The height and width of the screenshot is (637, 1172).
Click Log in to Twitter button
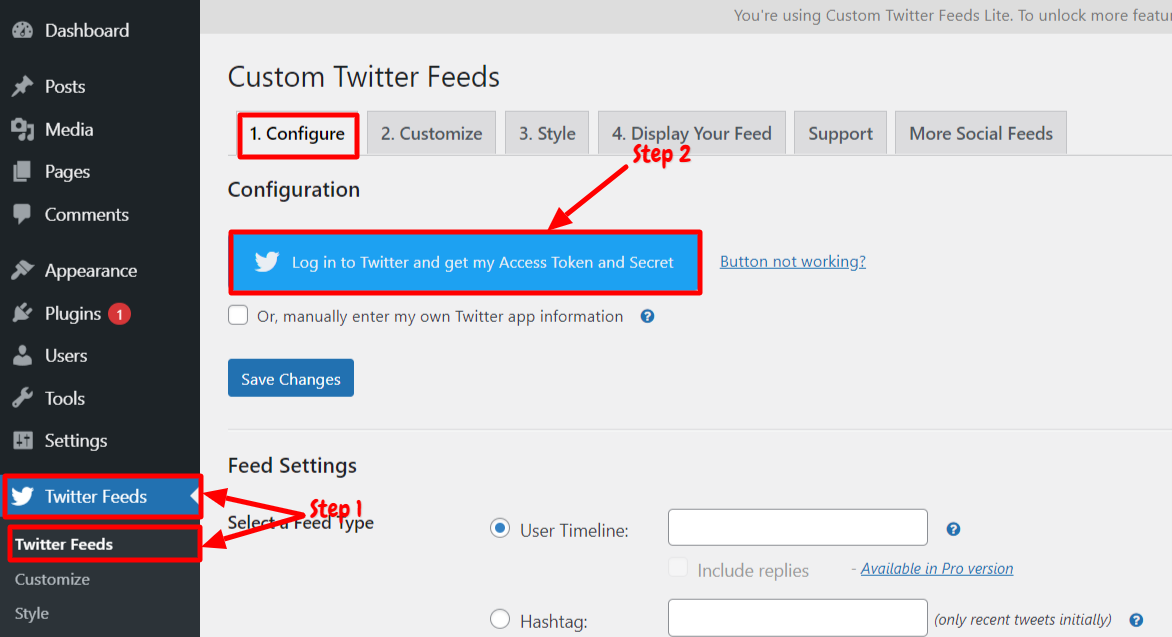tap(465, 262)
